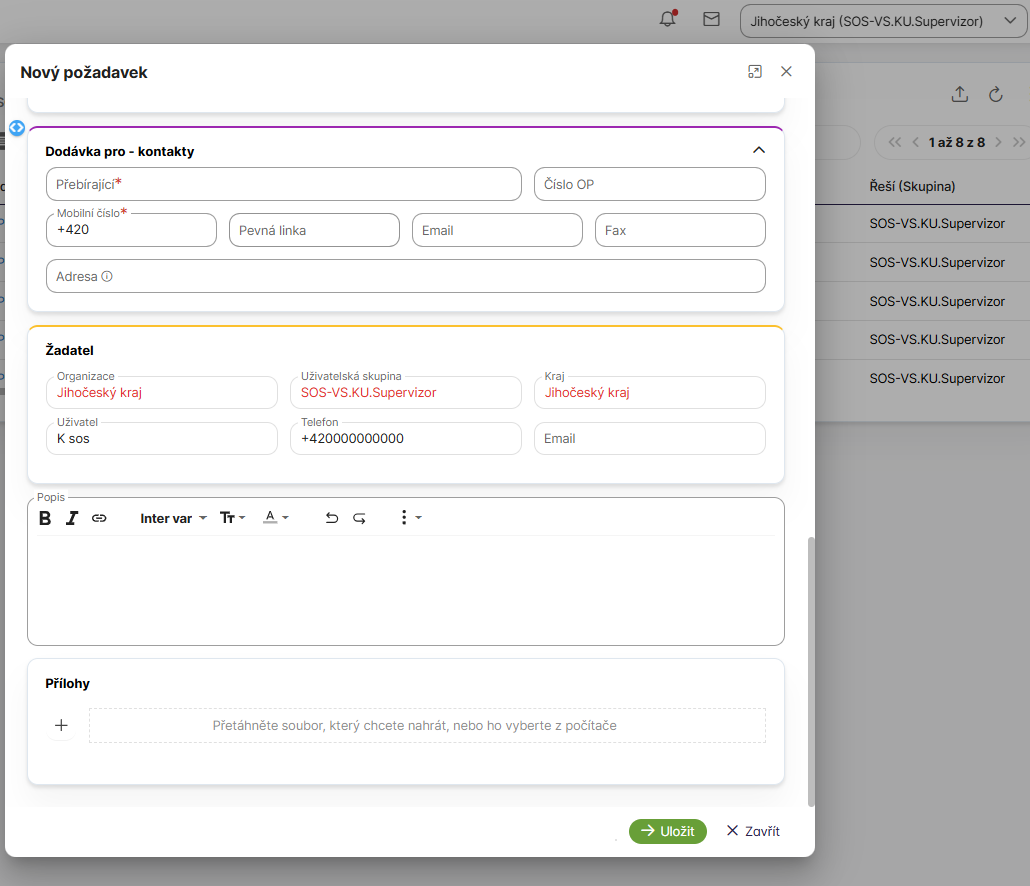Image resolution: width=1030 pixels, height=886 pixels.
Task: Click the Bold formatting icon
Action: pyautogui.click(x=45, y=518)
